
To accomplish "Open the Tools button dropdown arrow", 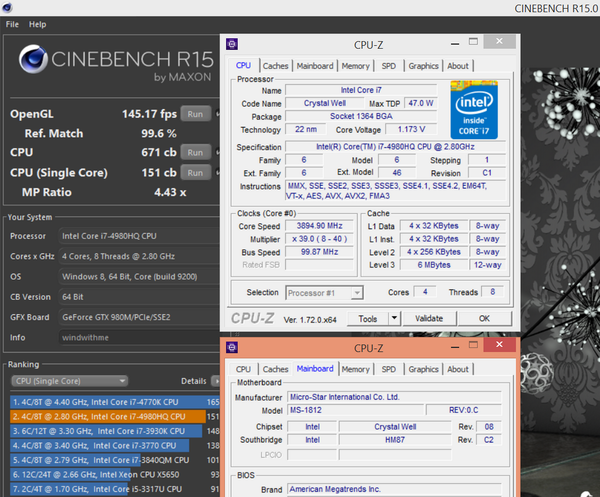I will coord(393,318).
